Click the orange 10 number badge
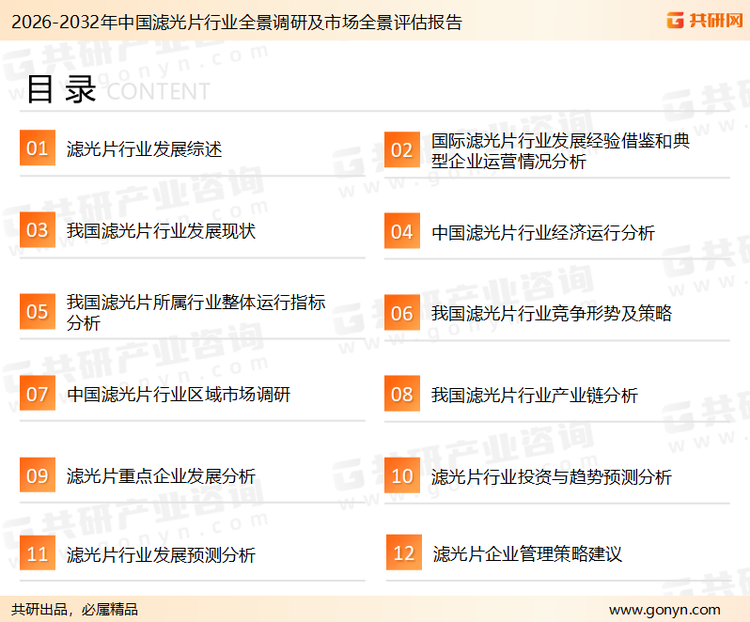The width and height of the screenshot is (750, 622). (402, 476)
